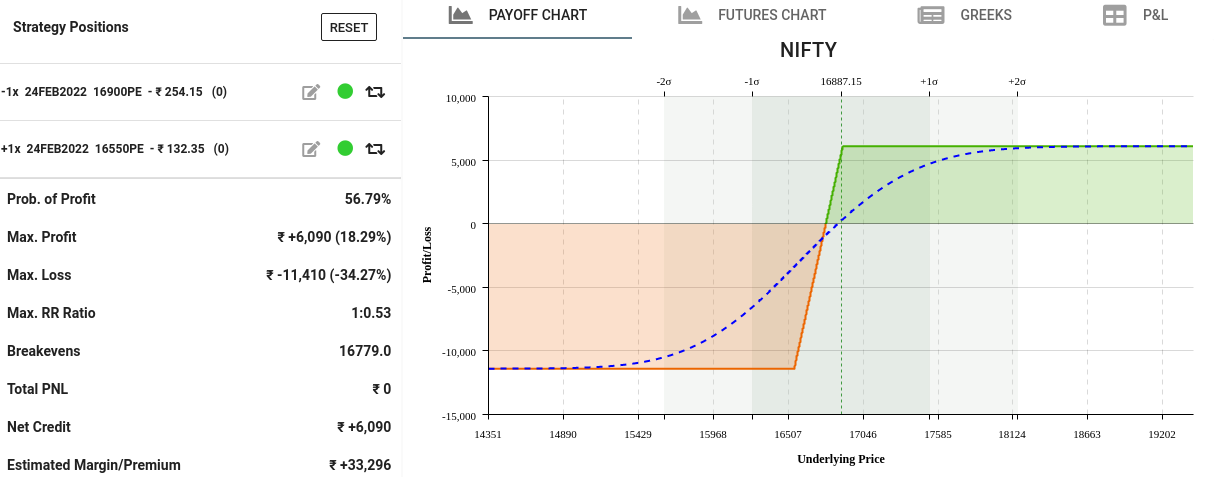Toggle green status dot for 16550PE leg
1214x477 pixels.
(x=345, y=148)
